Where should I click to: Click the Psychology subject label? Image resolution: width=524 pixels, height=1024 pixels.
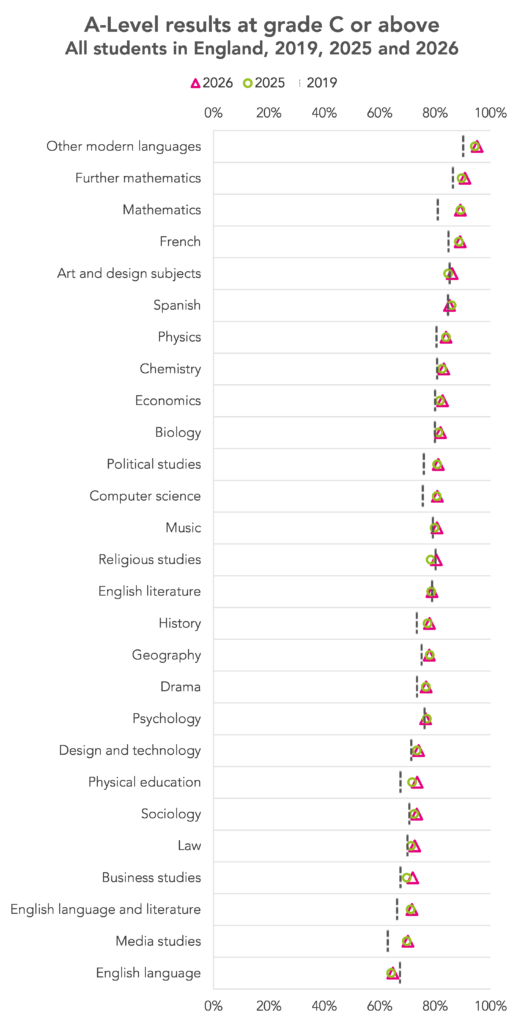point(167,719)
